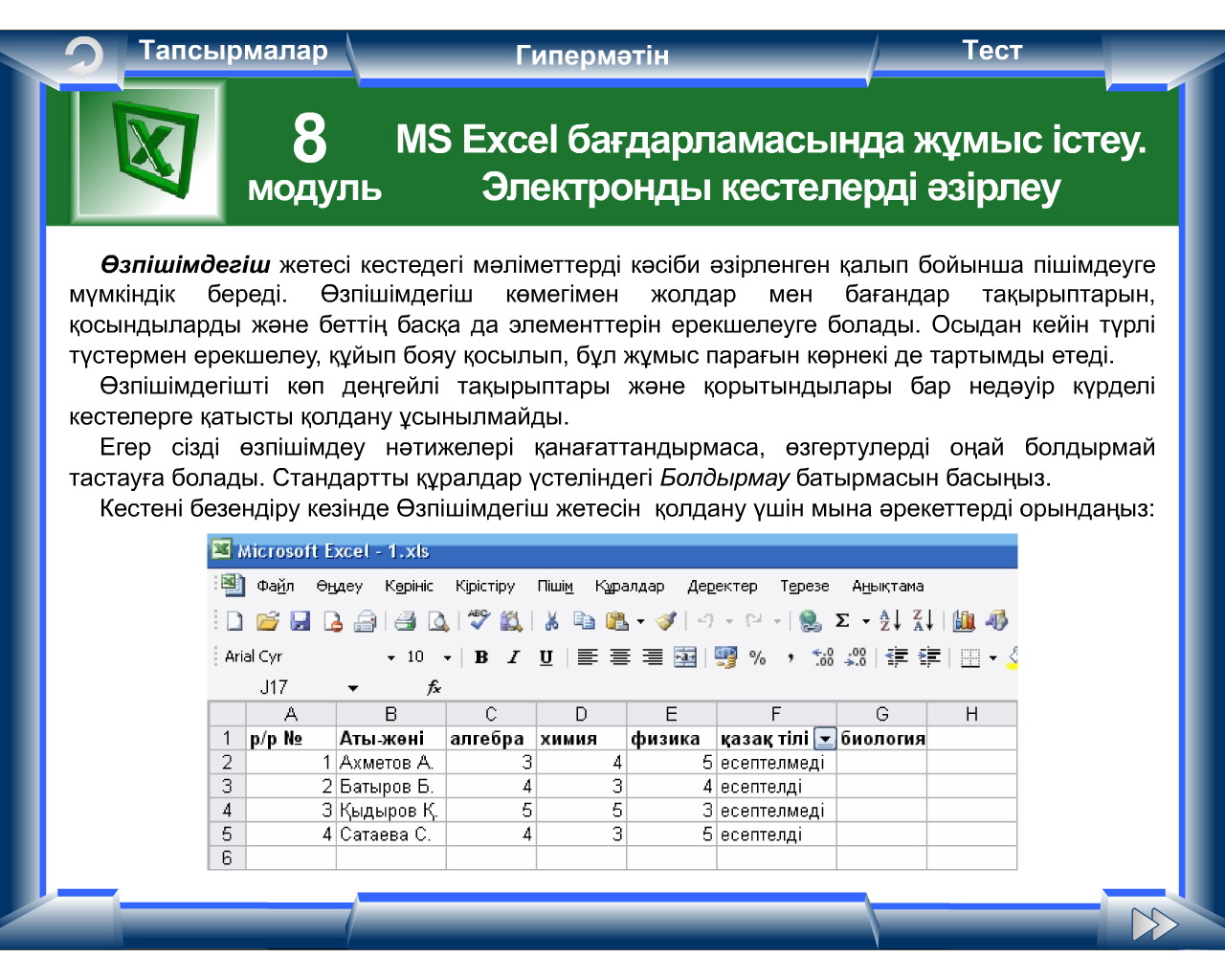Screen dimensions: 1225x980
Task: Click the New blank workbook icon
Action: tap(234, 621)
